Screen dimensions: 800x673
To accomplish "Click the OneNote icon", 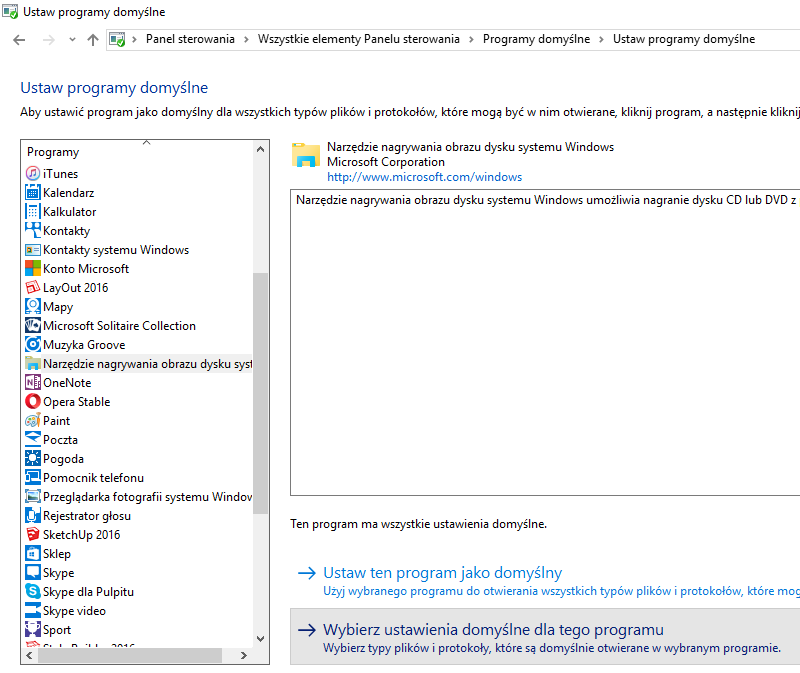I will pos(33,382).
